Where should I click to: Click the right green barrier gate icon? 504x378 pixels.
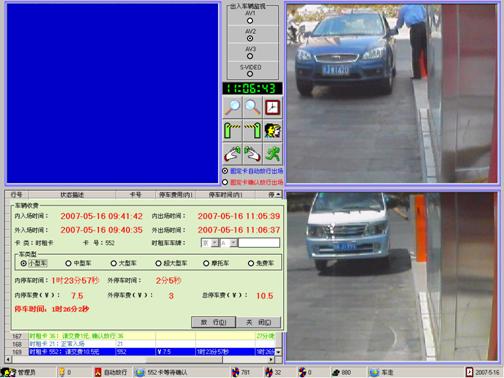pyautogui.click(x=253, y=130)
